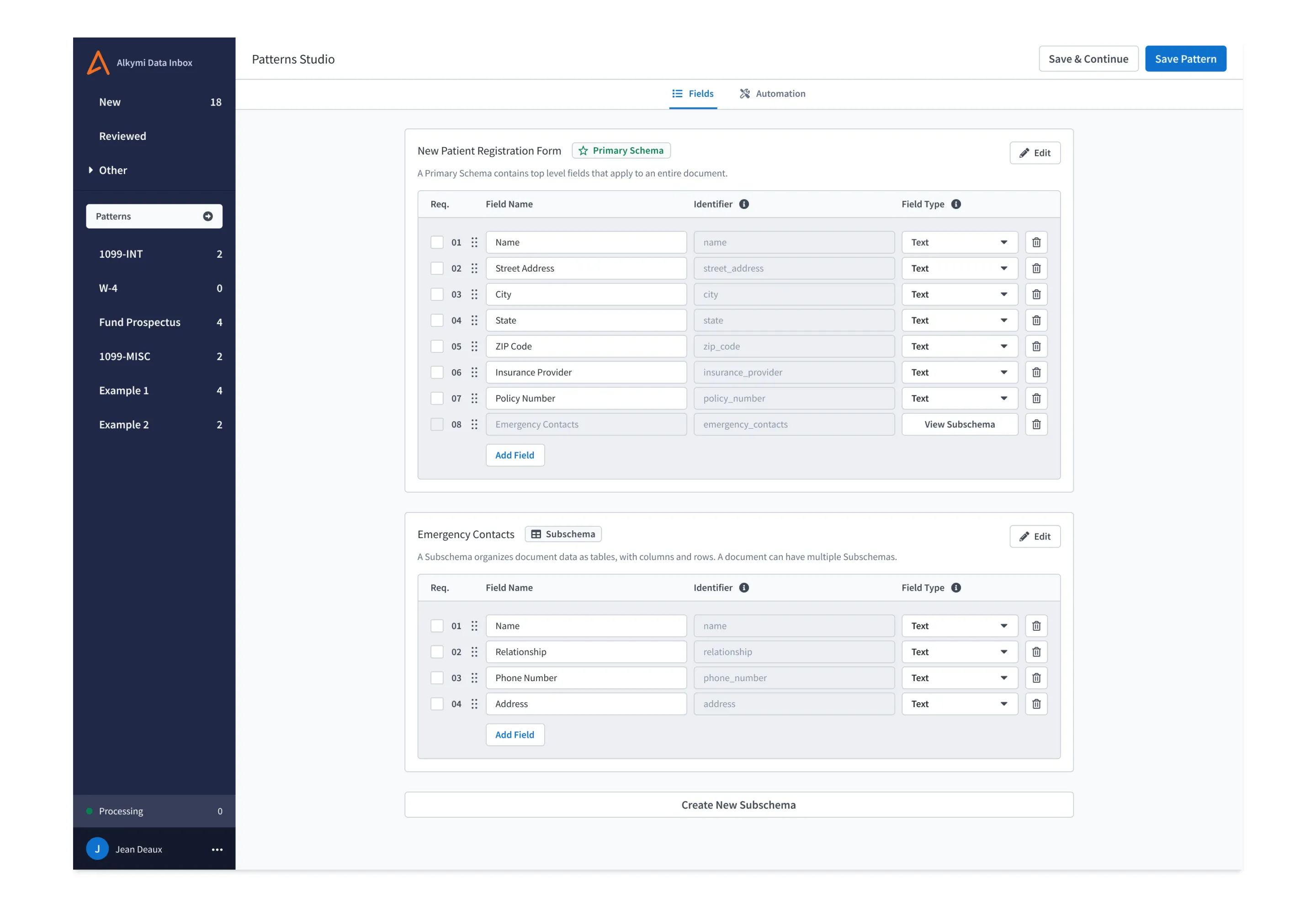Viewport: 1316px width, 906px height.
Task: Click the Save & Continue button
Action: click(1088, 59)
